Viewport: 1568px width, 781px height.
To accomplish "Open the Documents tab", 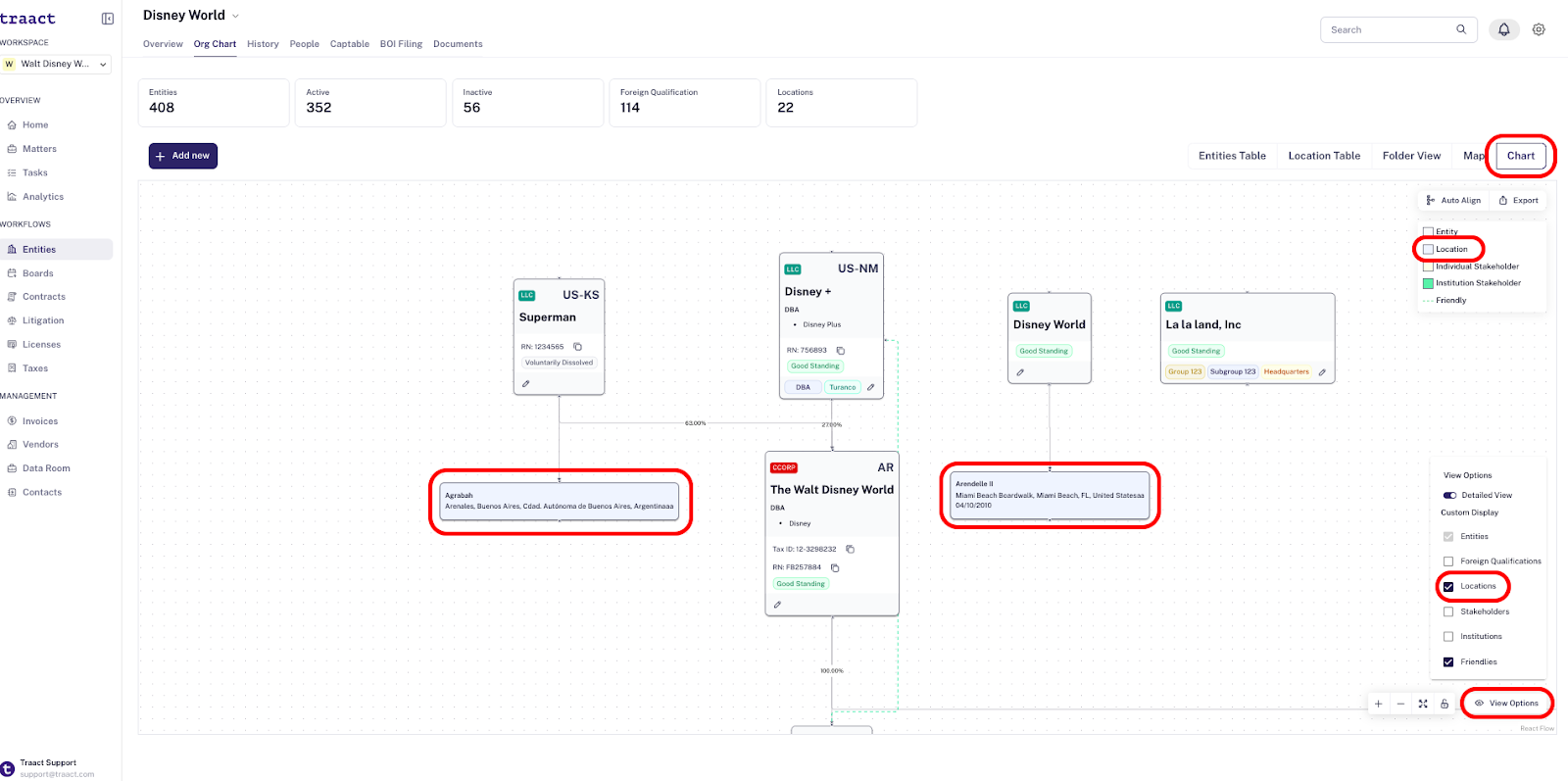I will (458, 44).
